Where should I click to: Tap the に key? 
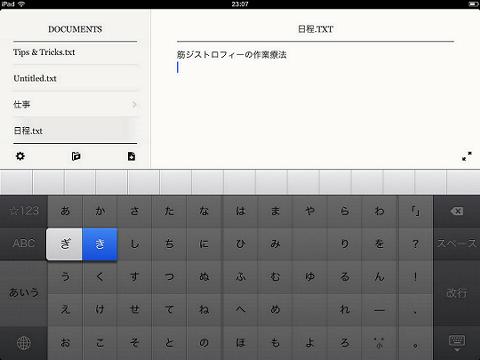coord(204,244)
